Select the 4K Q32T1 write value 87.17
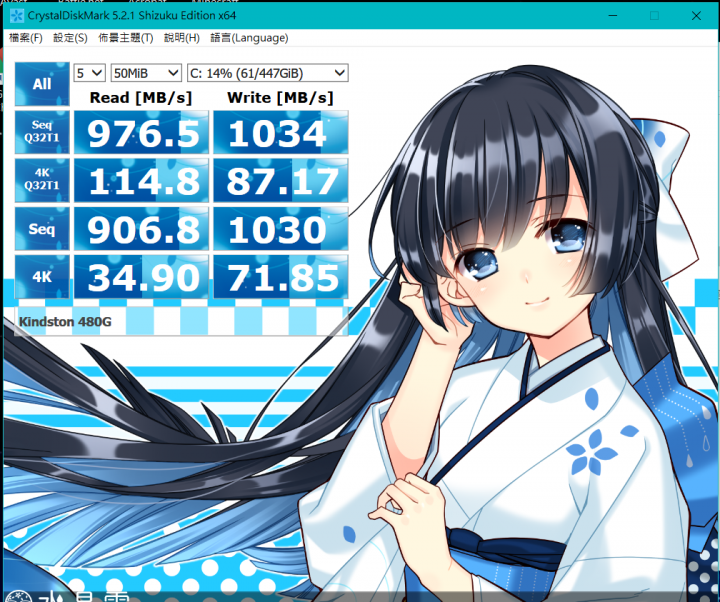This screenshot has height=602, width=720. 281,180
